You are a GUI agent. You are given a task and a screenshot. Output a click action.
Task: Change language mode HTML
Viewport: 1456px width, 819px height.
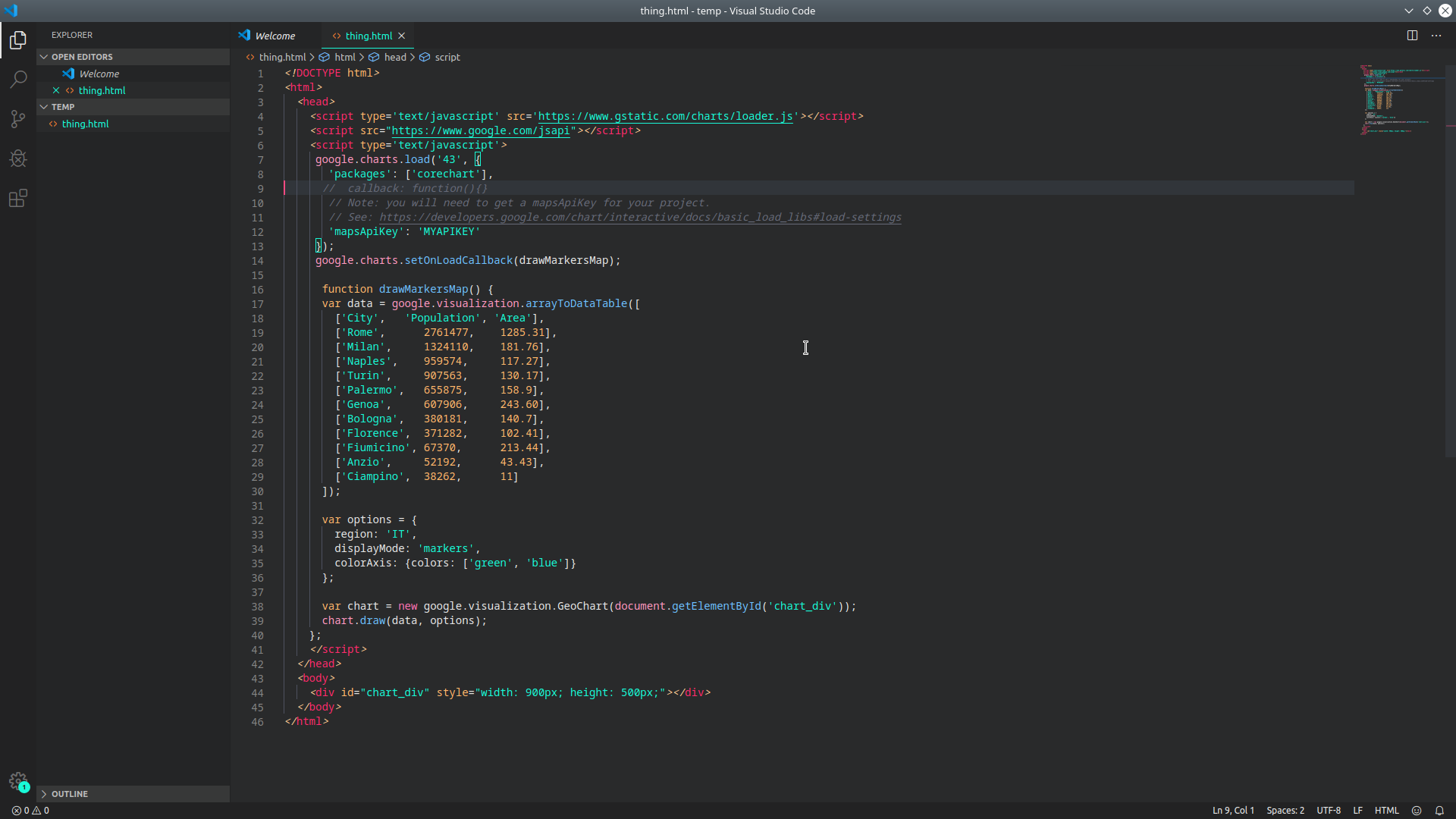[x=1387, y=811]
